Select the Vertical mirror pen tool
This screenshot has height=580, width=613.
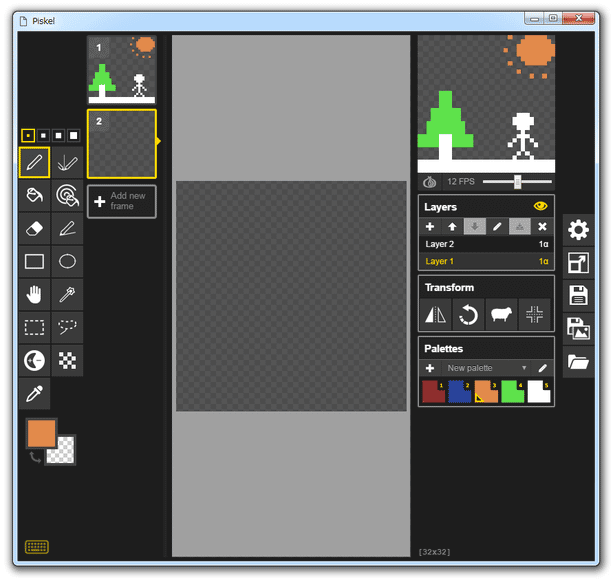pos(67,162)
